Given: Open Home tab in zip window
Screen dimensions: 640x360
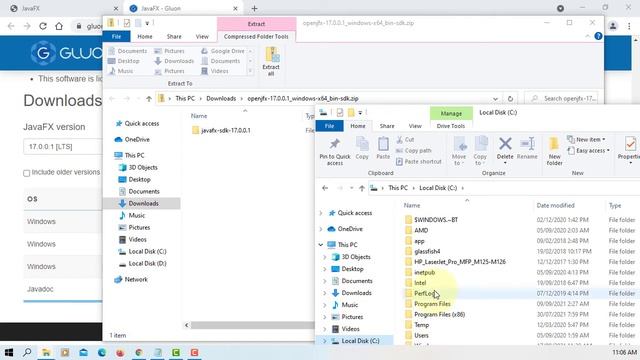Looking at the screenshot, I should pos(144,36).
